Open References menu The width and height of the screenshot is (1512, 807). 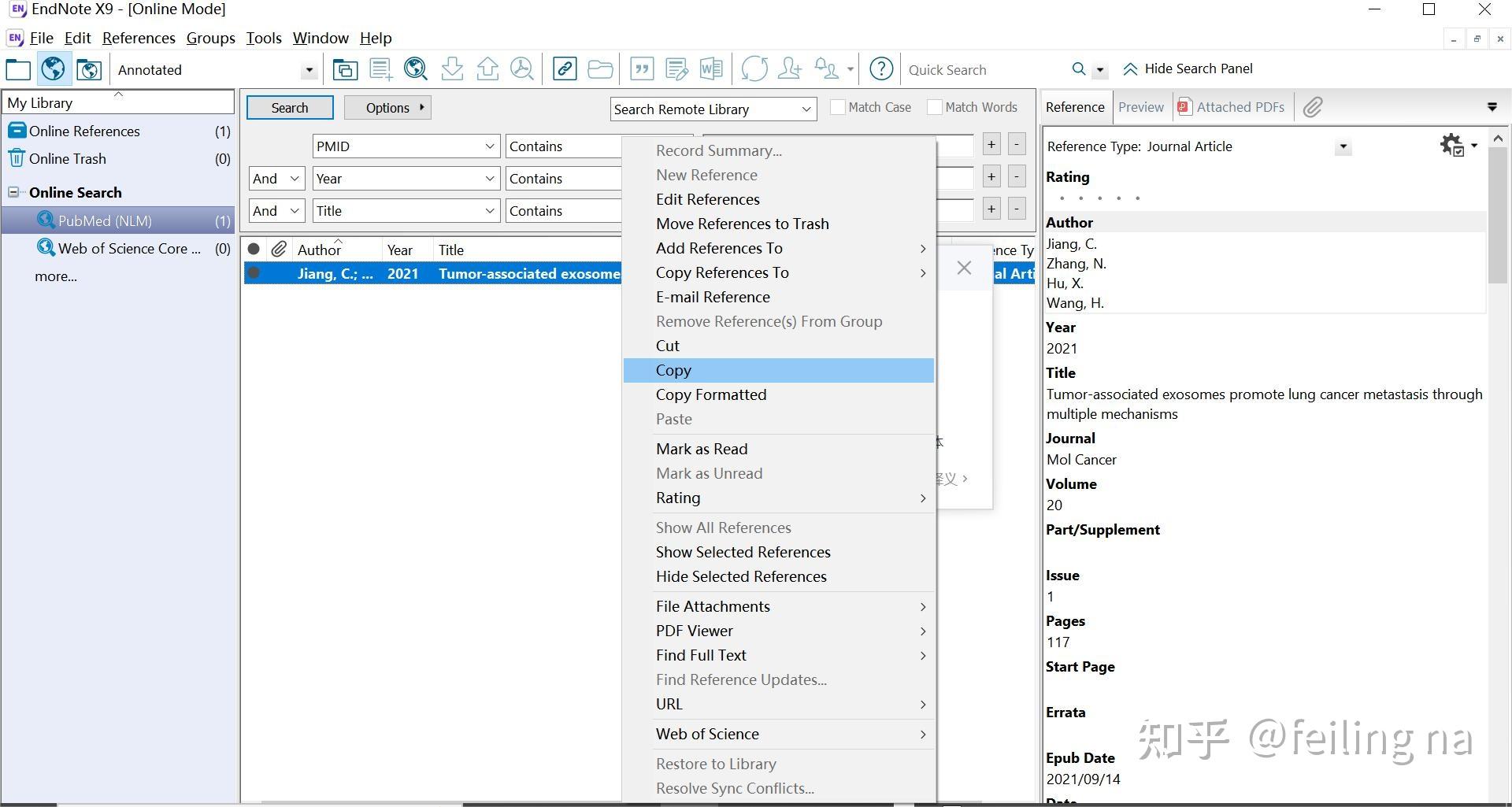pos(139,38)
